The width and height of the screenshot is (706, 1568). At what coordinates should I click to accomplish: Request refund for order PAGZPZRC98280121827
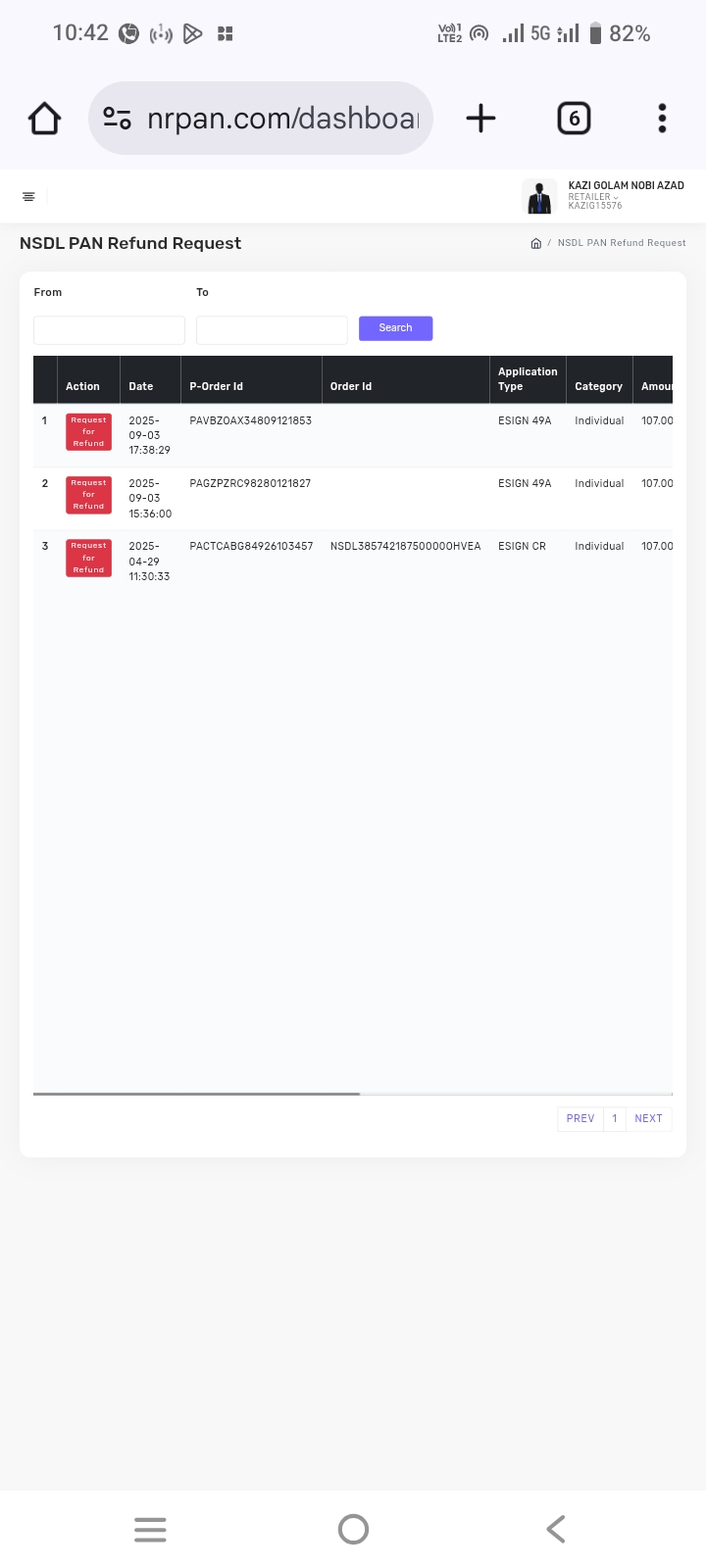[x=88, y=495]
